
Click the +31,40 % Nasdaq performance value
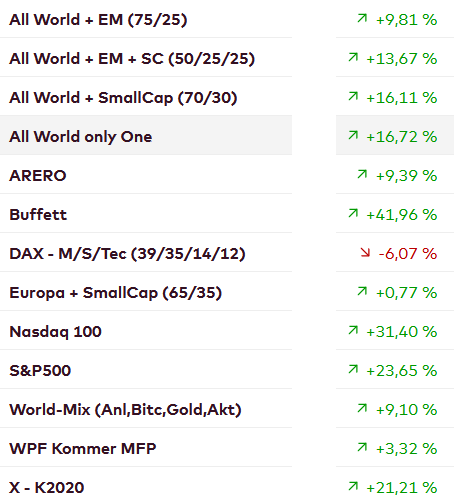(x=402, y=332)
